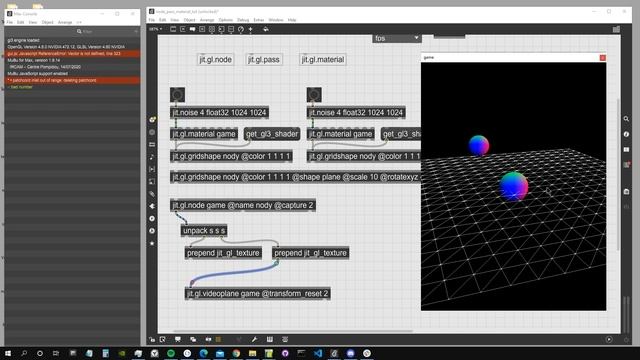The height and width of the screenshot is (360, 640).
Task: Click the bang button above left jit.noise
Action: (177, 95)
